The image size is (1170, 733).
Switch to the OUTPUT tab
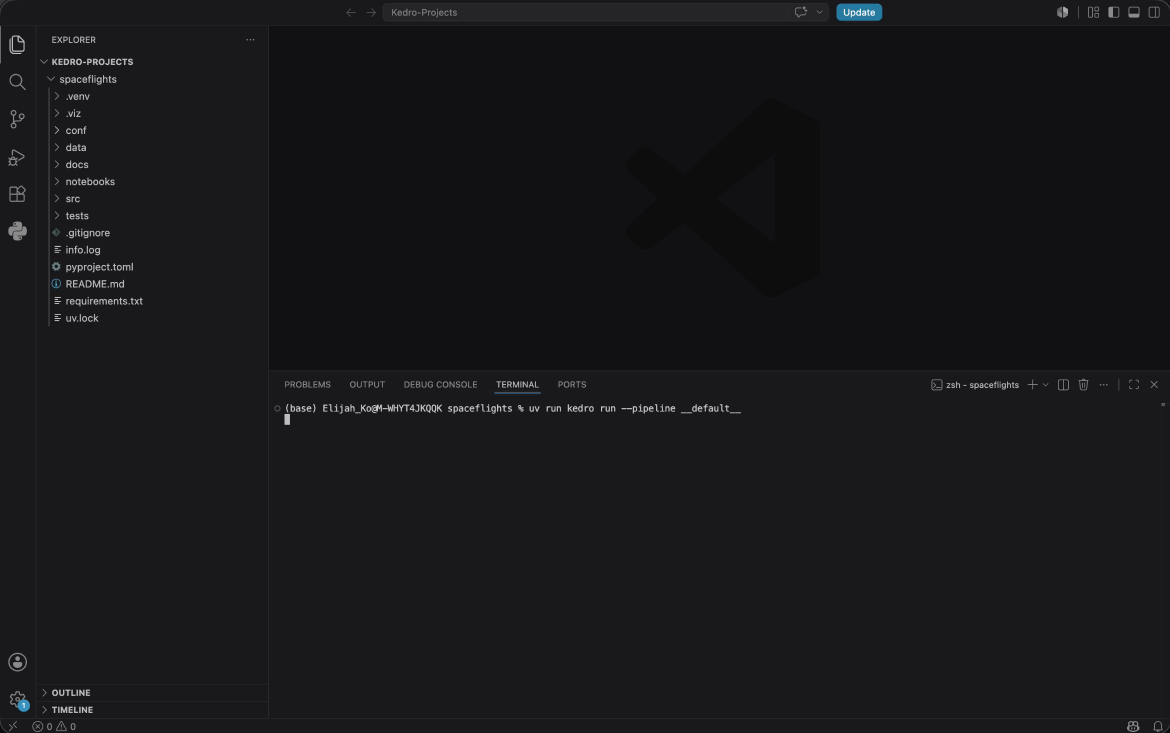367,384
